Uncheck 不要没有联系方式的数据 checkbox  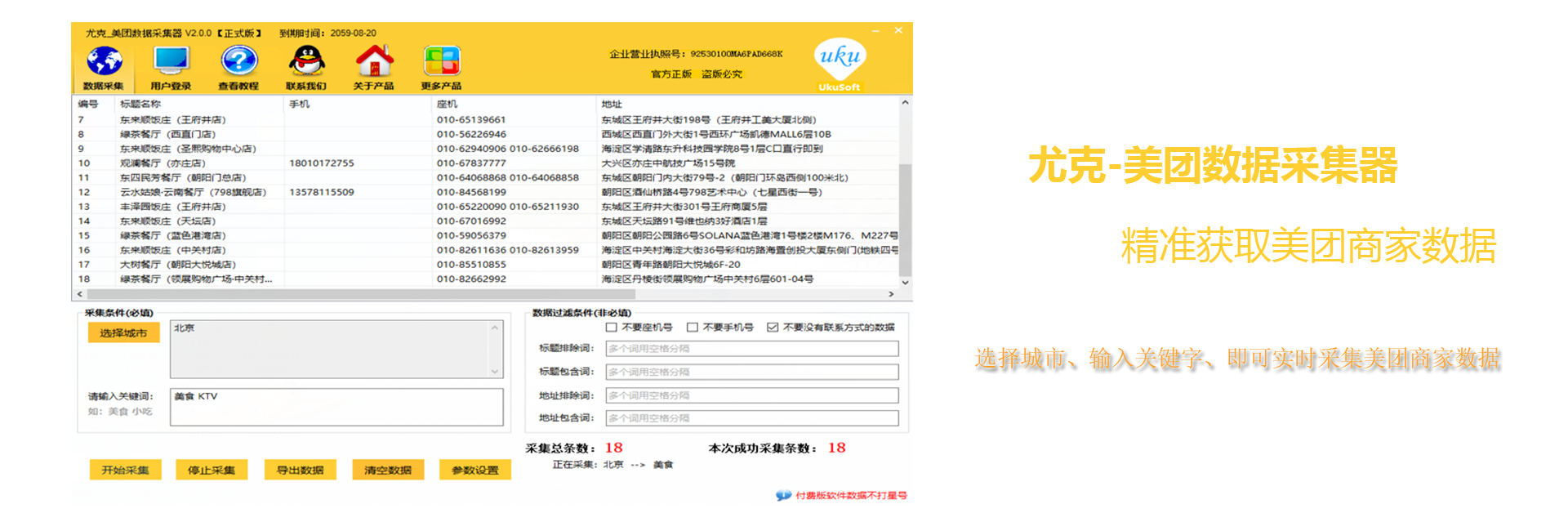[x=773, y=327]
